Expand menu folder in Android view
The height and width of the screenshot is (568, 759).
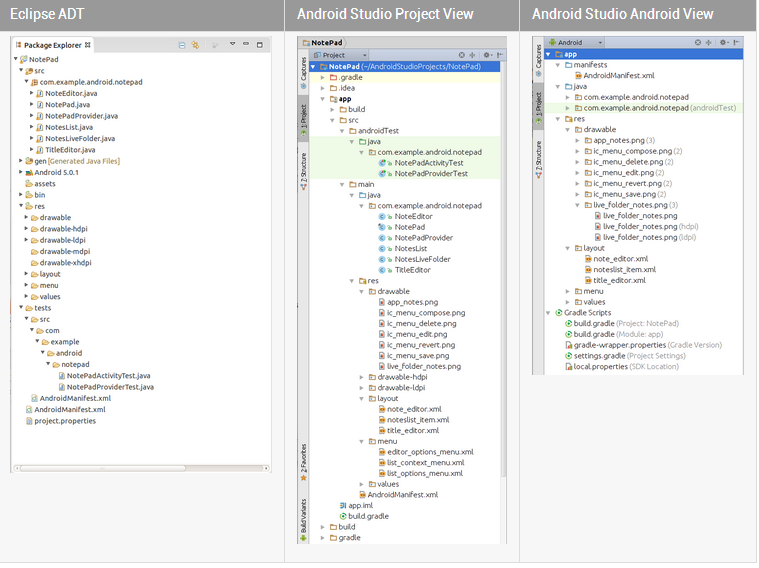coord(568,292)
